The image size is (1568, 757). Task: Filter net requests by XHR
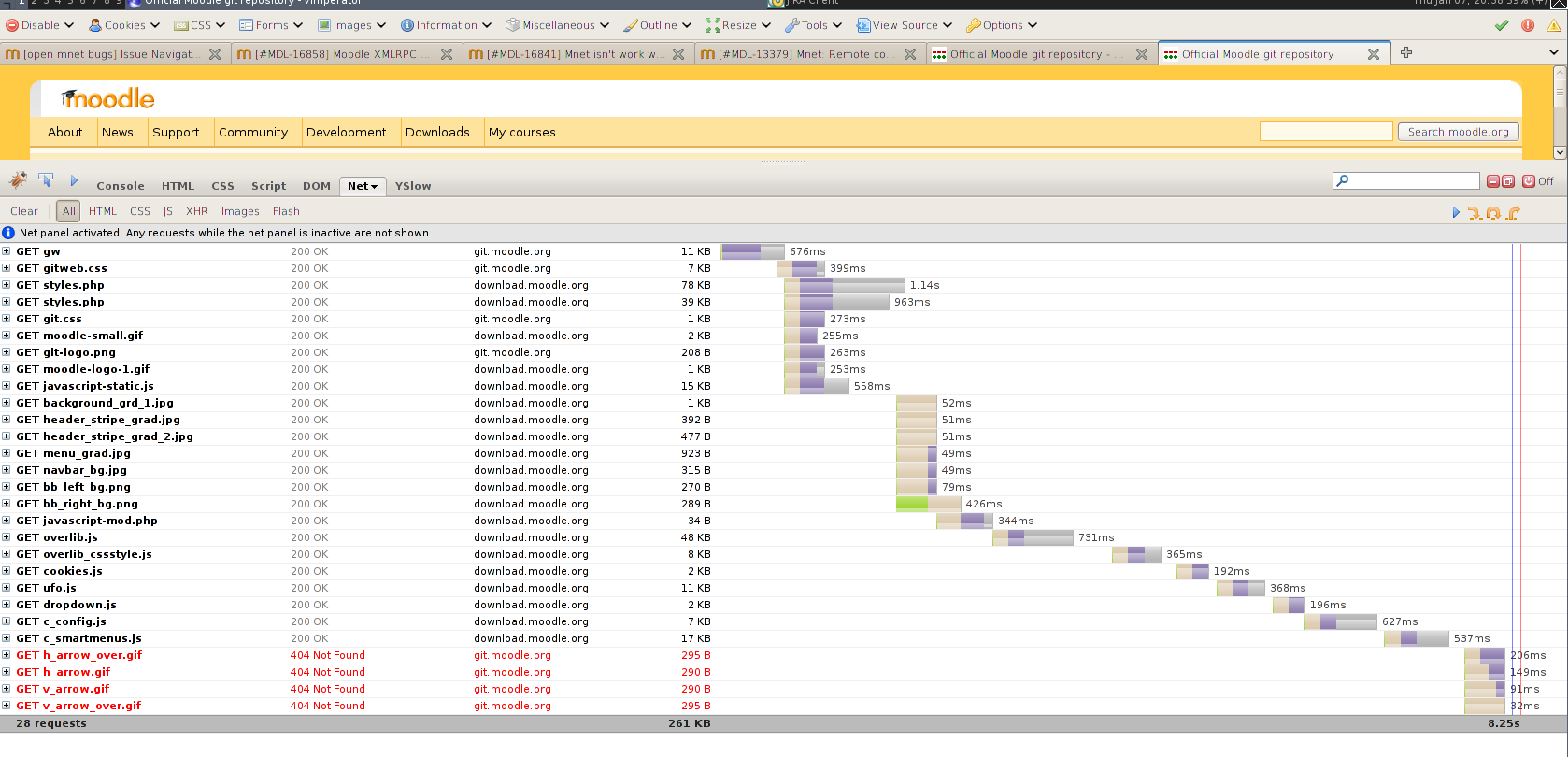point(197,211)
